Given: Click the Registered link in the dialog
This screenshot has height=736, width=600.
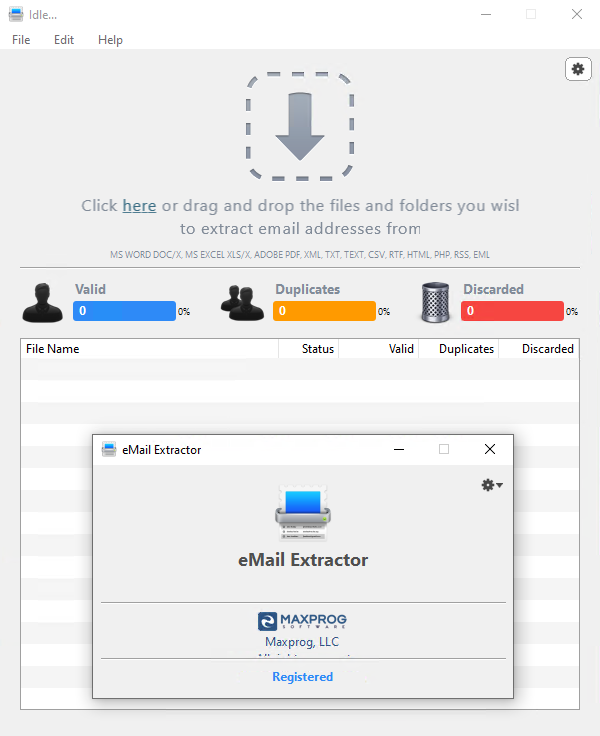Looking at the screenshot, I should click(x=303, y=677).
